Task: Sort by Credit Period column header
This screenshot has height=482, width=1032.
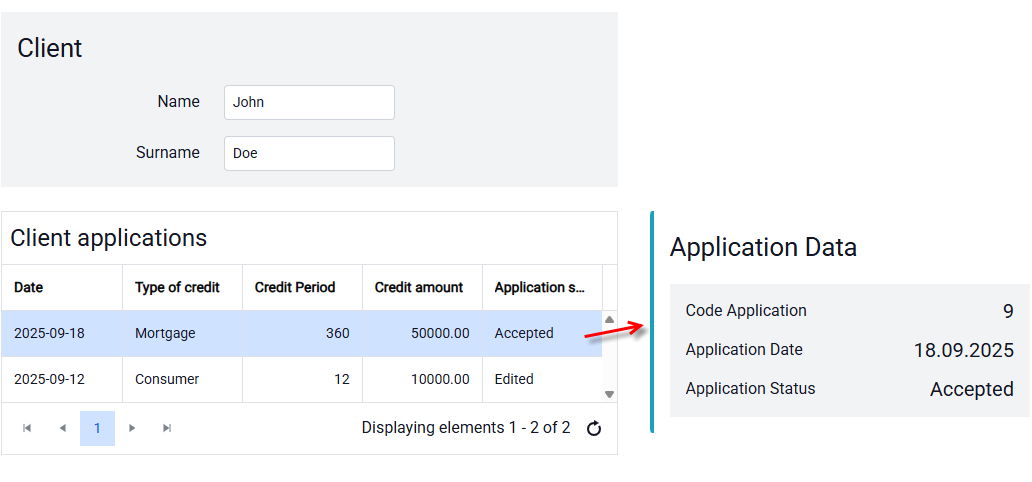Action: click(302, 288)
